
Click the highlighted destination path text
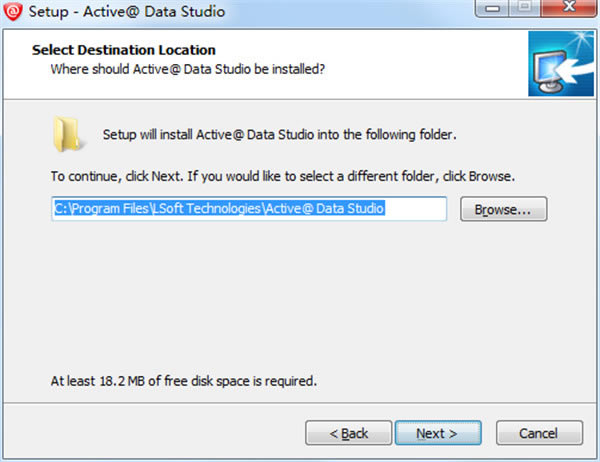(219, 209)
